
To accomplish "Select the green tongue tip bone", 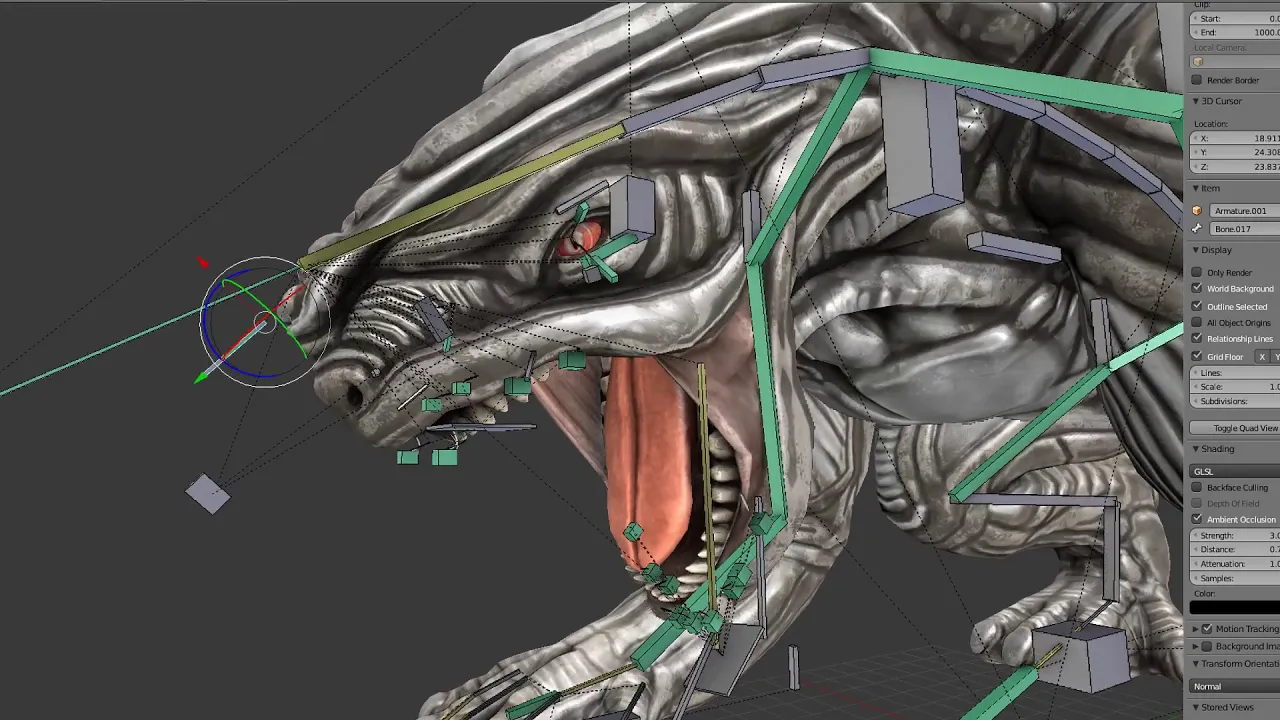I will point(632,532).
